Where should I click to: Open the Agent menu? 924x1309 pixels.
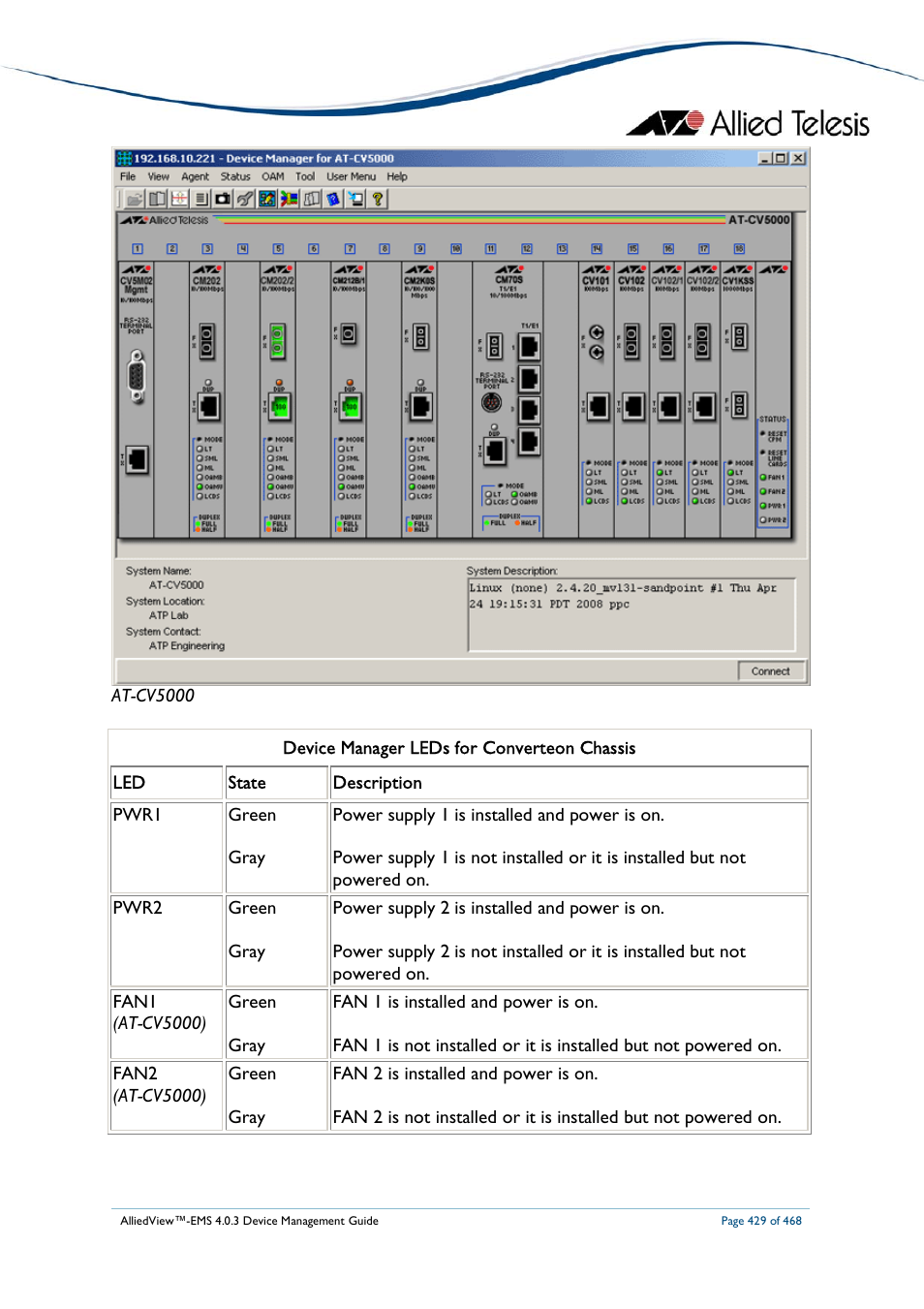coord(195,177)
